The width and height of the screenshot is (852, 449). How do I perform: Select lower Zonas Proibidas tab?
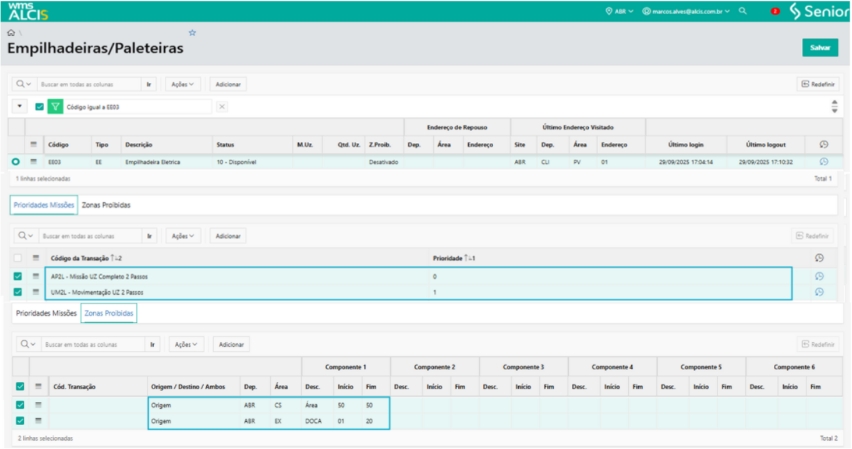pos(109,313)
